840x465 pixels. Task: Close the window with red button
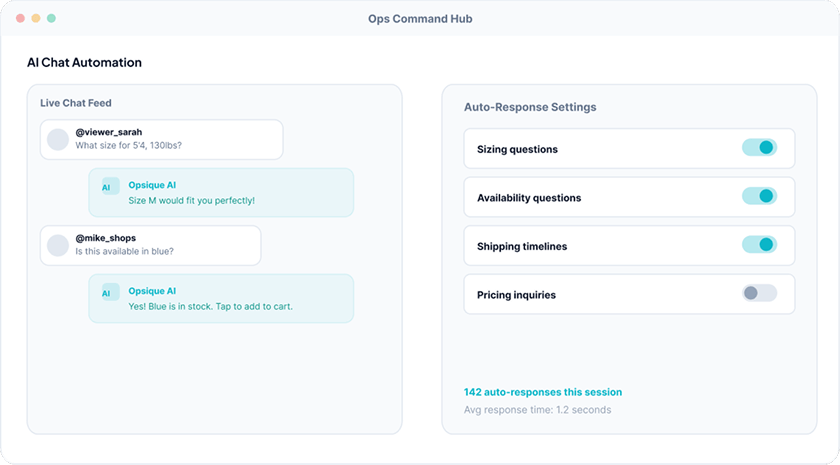pos(20,18)
